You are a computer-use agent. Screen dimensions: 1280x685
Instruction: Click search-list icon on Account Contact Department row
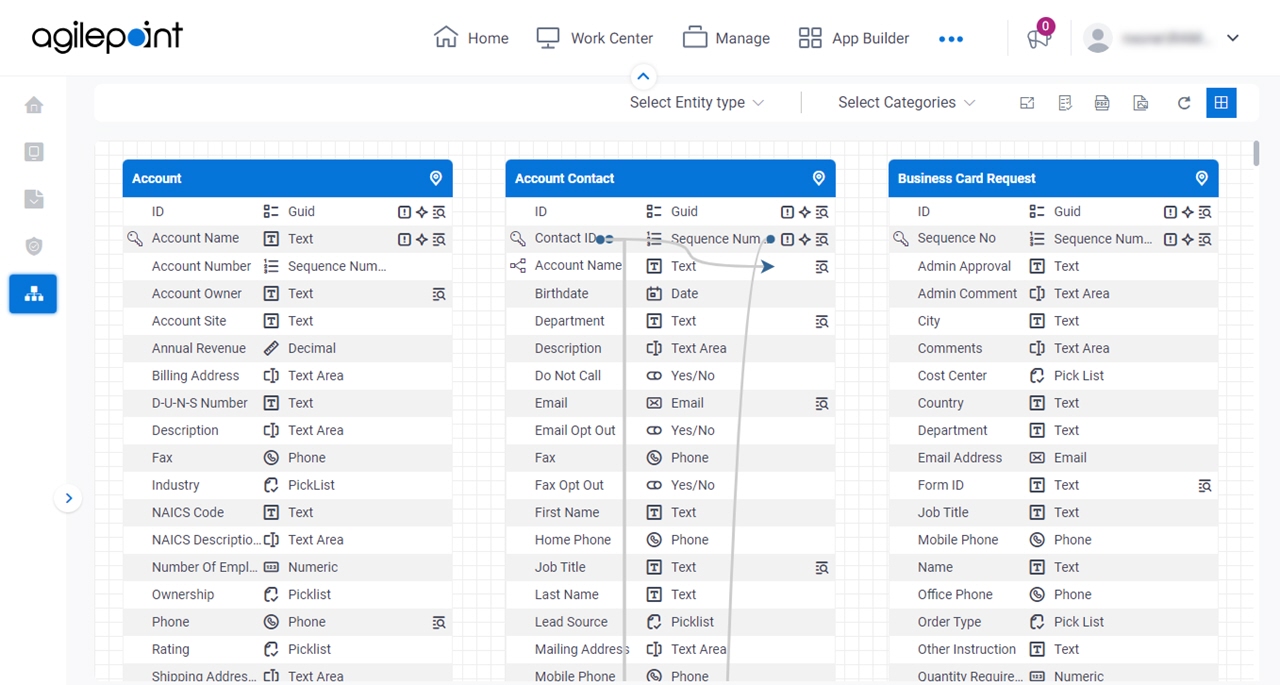[822, 321]
